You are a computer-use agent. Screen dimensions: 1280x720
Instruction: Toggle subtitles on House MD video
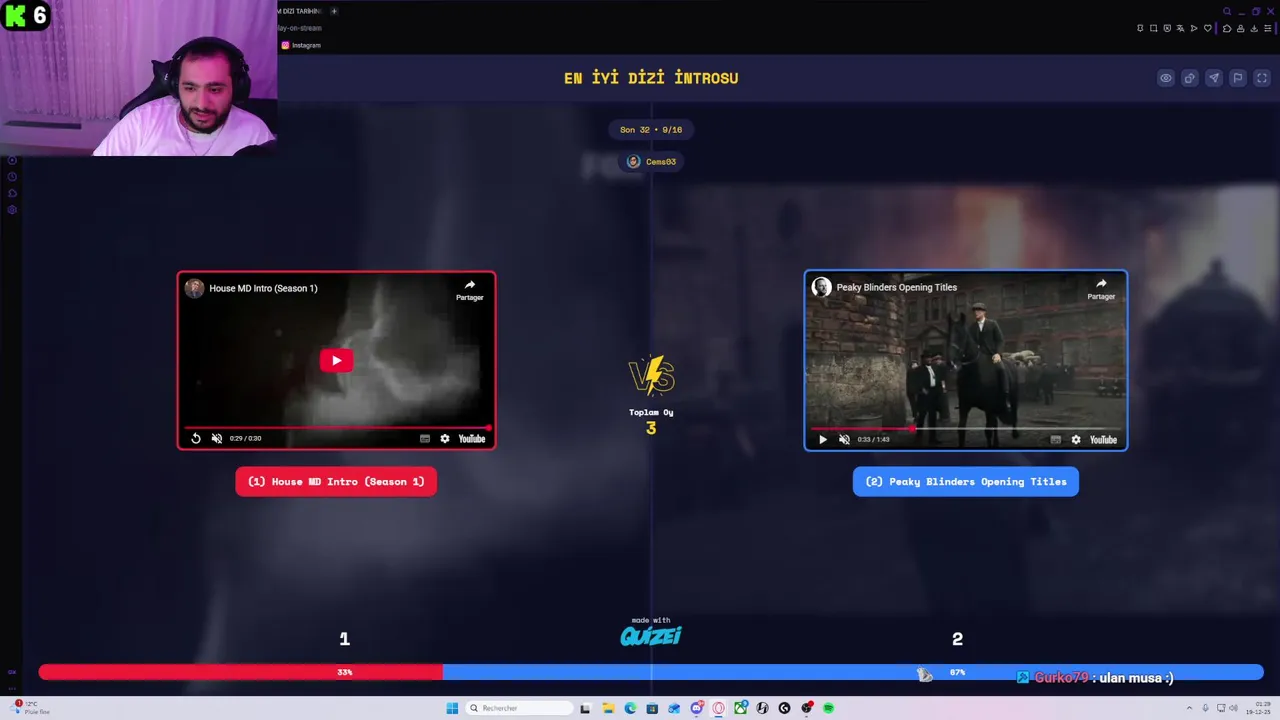tap(425, 439)
